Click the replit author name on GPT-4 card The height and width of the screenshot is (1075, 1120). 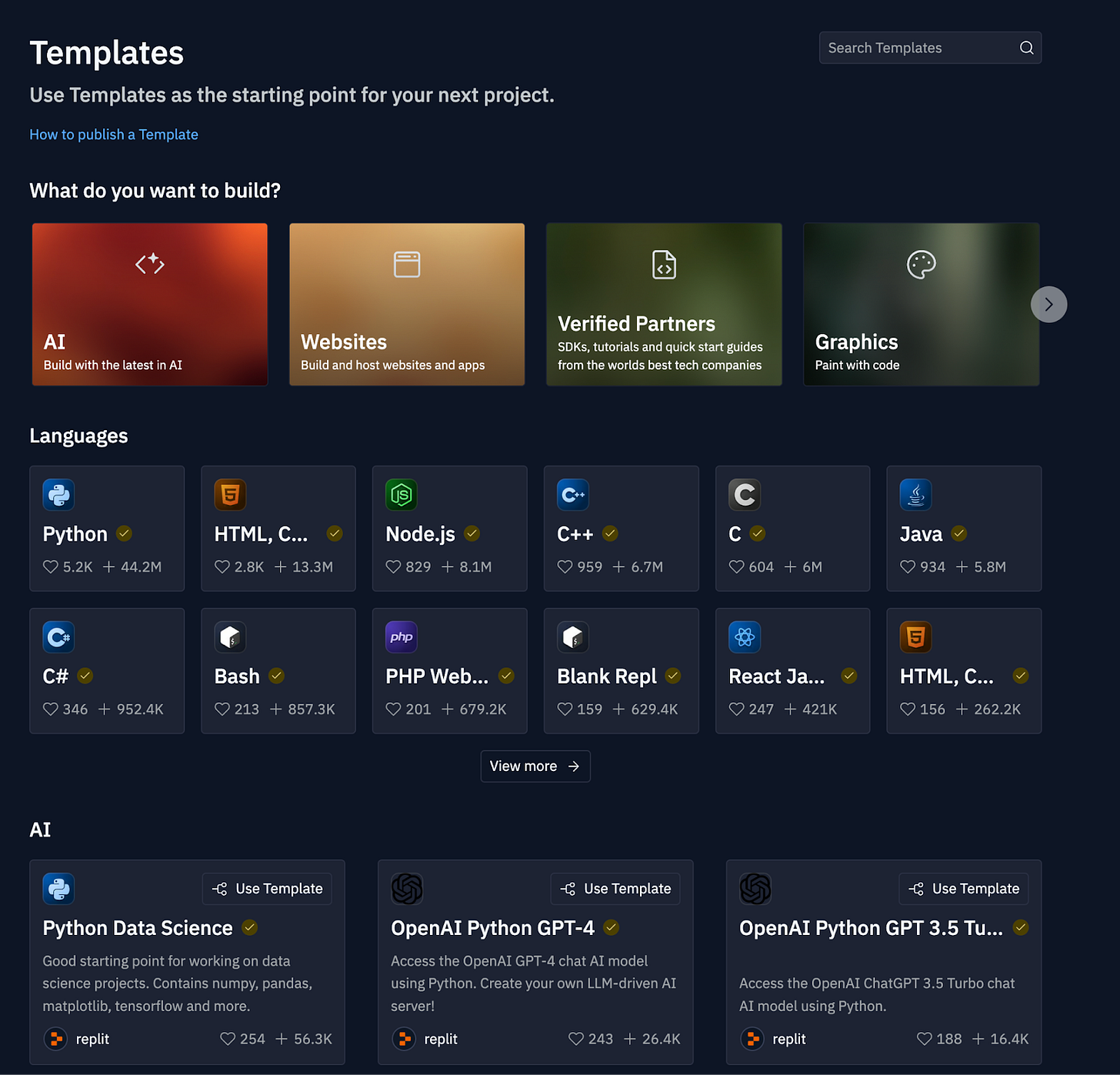click(441, 1039)
